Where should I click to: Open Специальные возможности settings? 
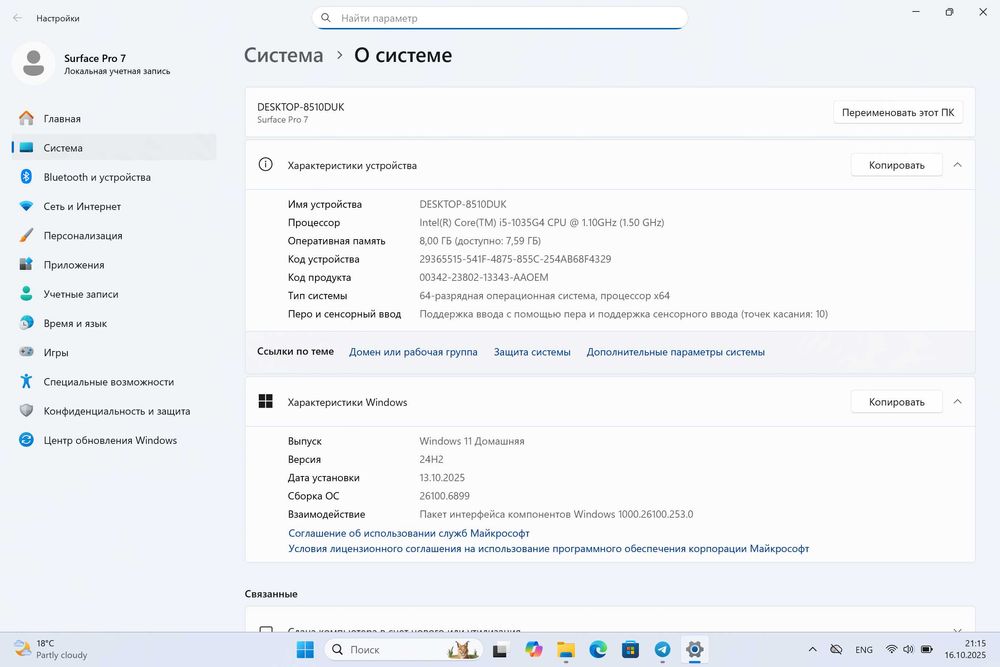coord(114,382)
